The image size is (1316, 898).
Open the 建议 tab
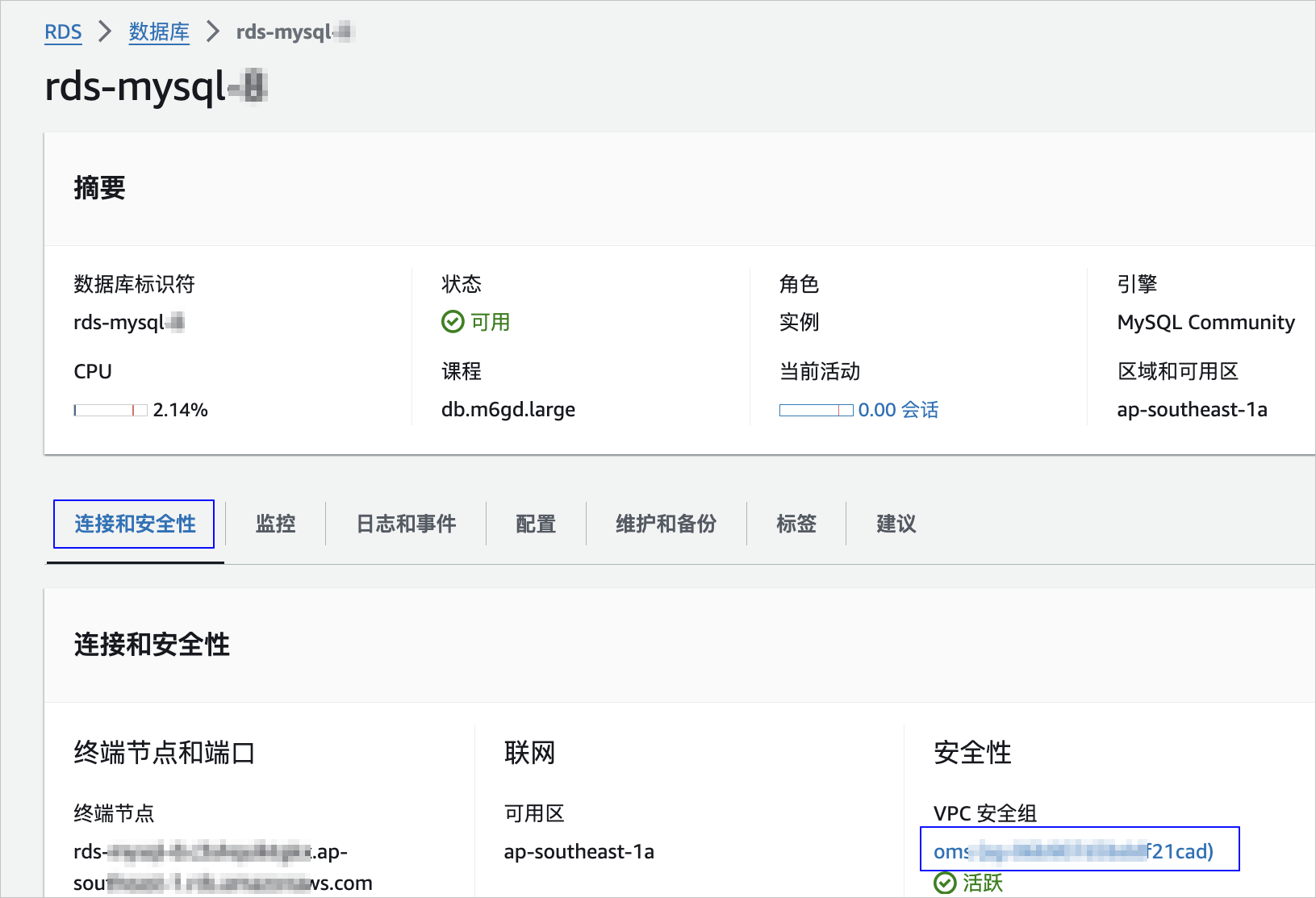896,524
